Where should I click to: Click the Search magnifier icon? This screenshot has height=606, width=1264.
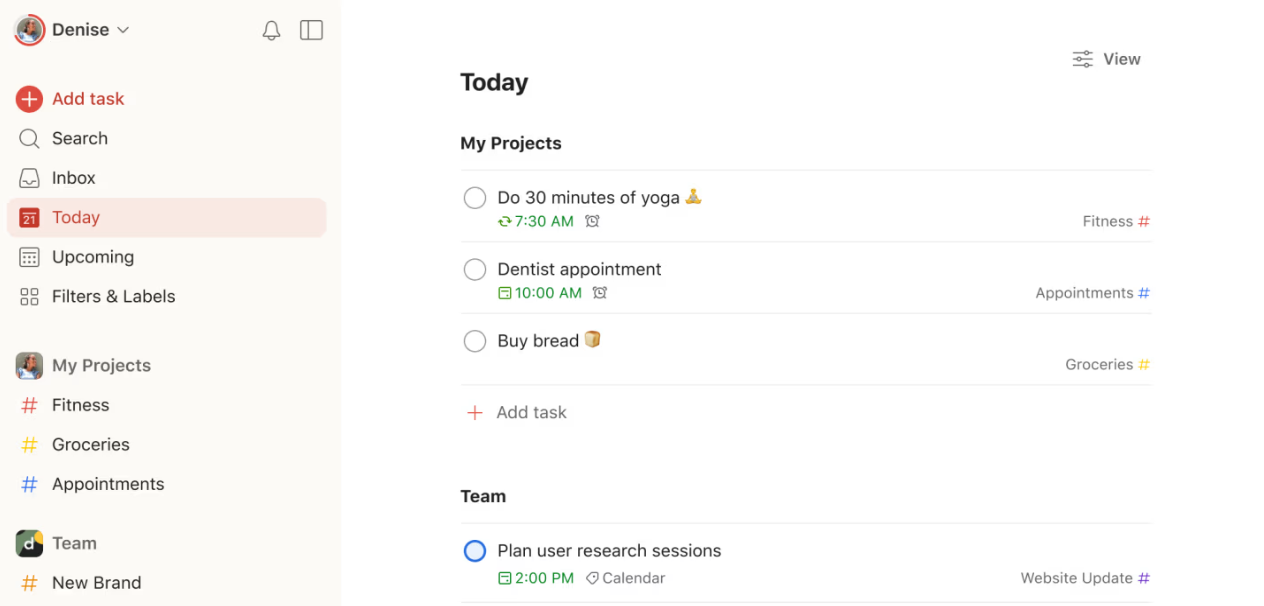pyautogui.click(x=29, y=139)
